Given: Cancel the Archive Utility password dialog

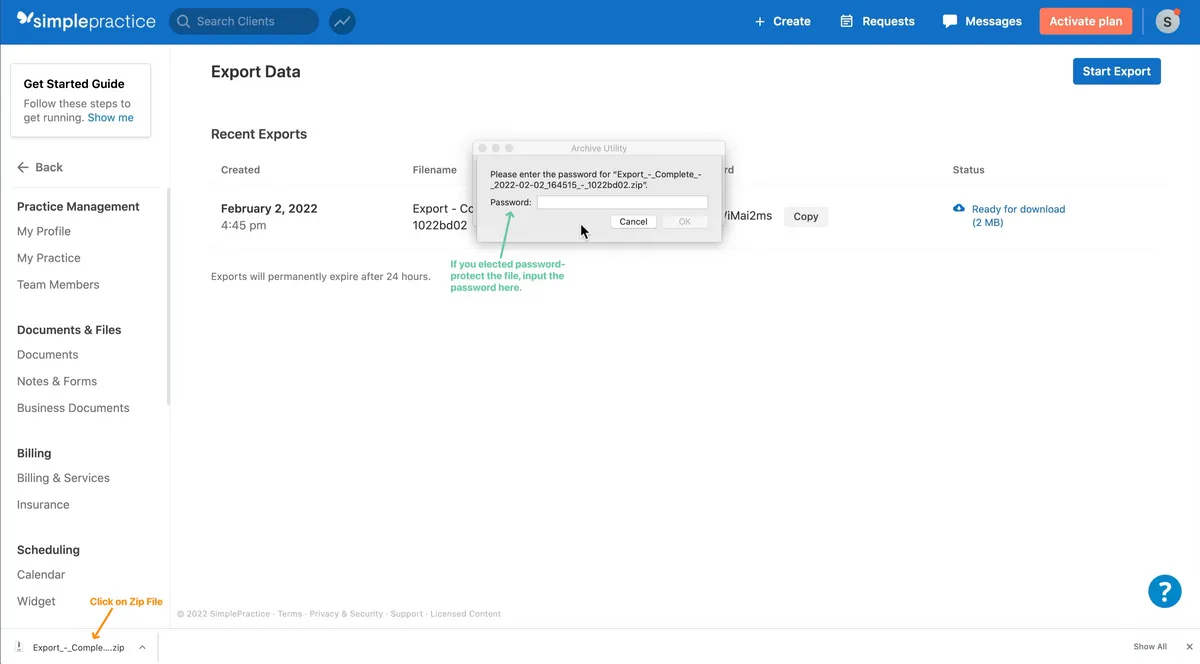Looking at the screenshot, I should click(x=633, y=222).
